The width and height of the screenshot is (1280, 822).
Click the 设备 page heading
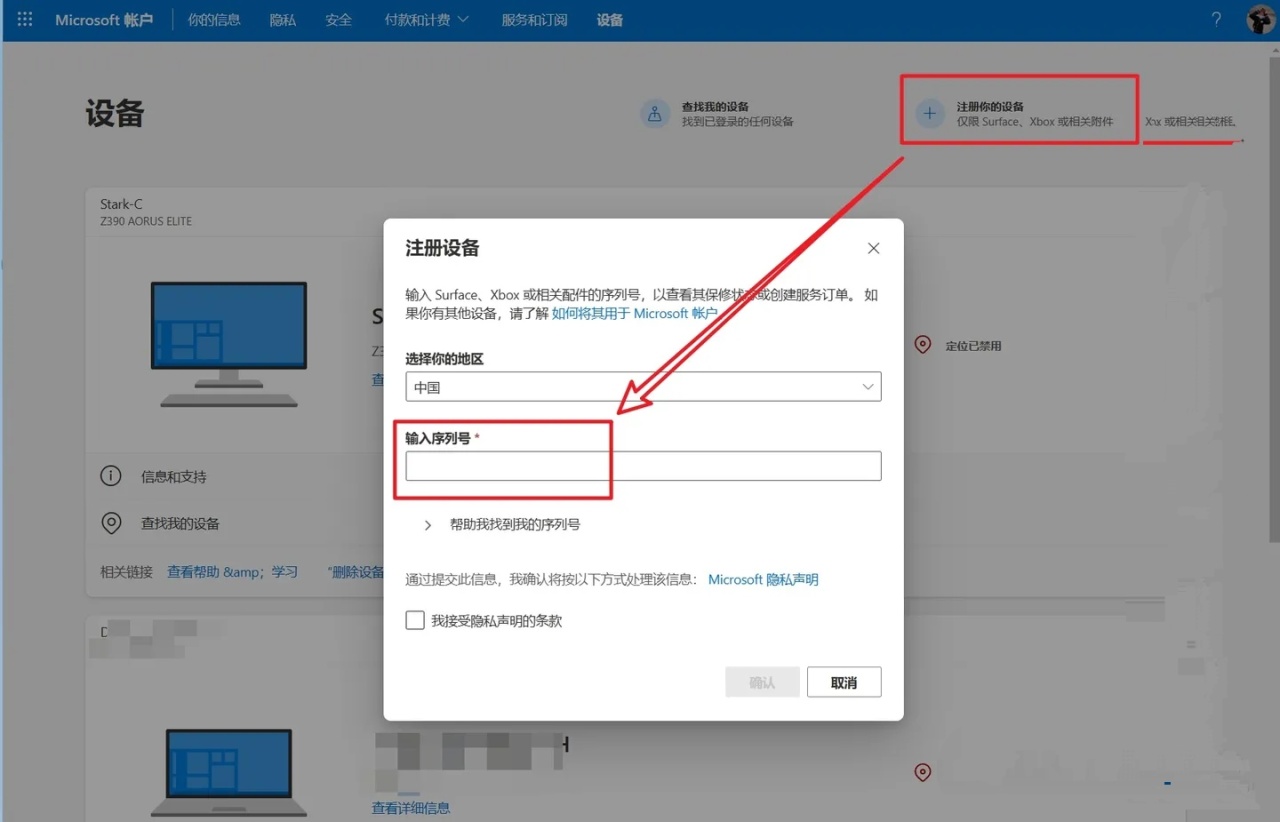115,113
